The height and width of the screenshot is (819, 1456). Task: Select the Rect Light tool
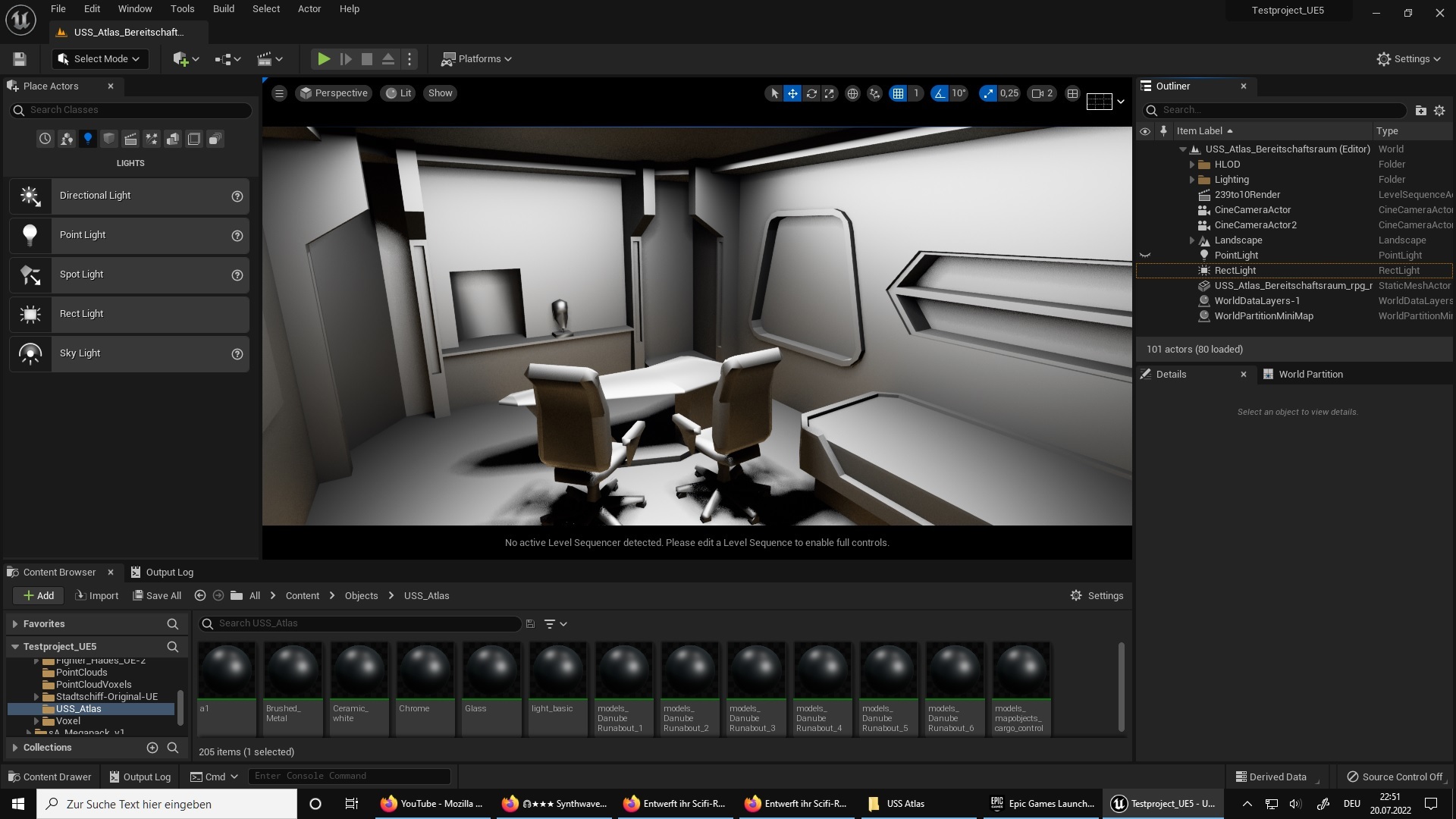pyautogui.click(x=130, y=313)
